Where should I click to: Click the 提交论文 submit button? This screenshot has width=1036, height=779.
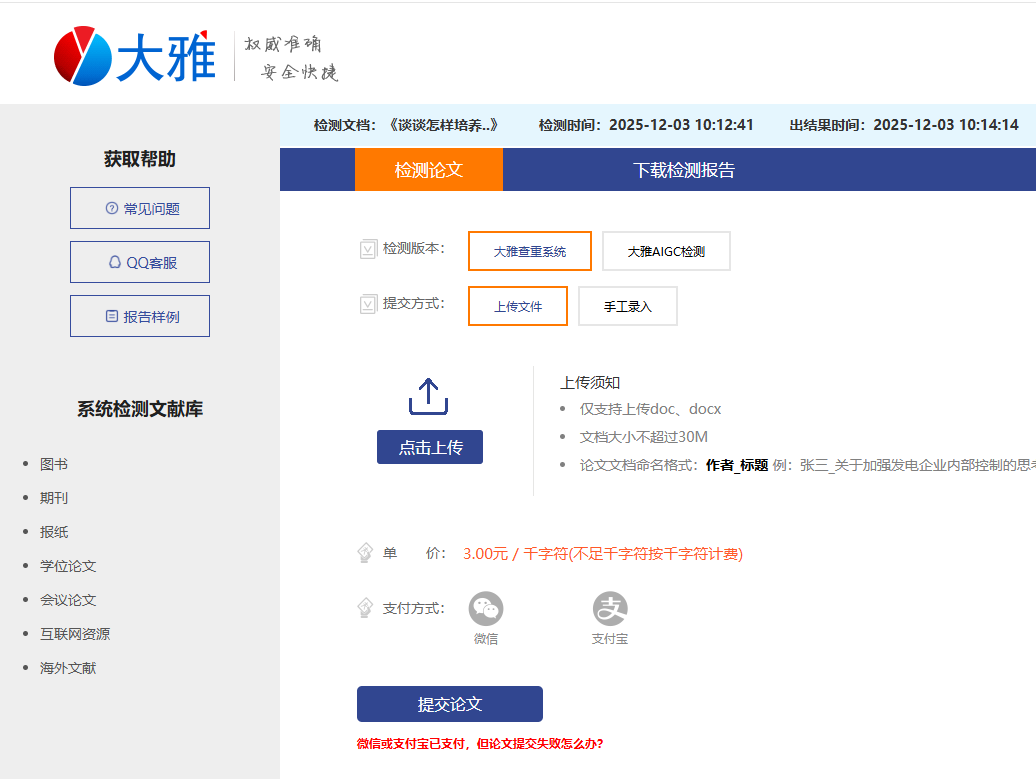(449, 704)
